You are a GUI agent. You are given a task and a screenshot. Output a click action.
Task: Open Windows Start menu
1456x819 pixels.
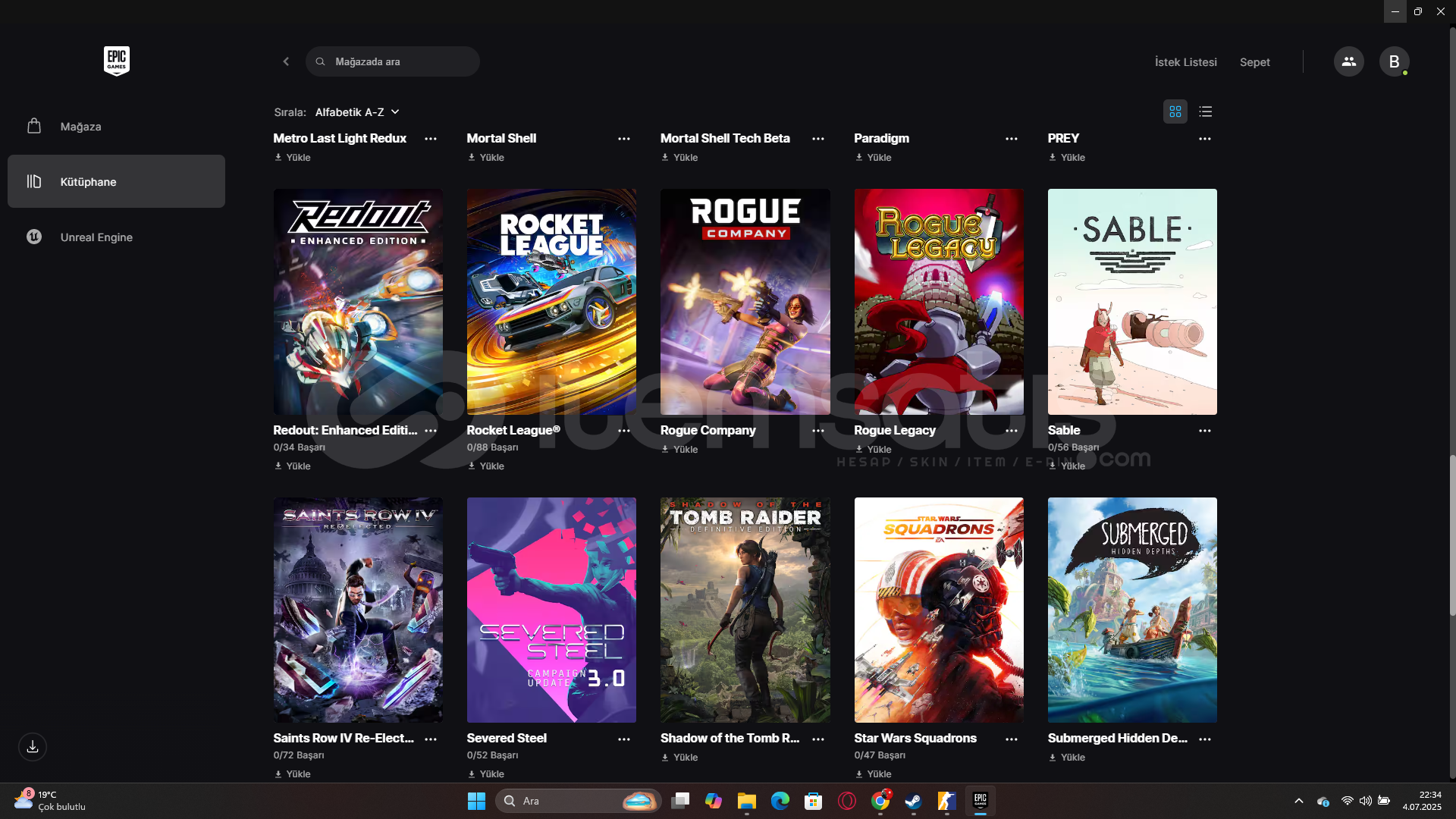476,801
